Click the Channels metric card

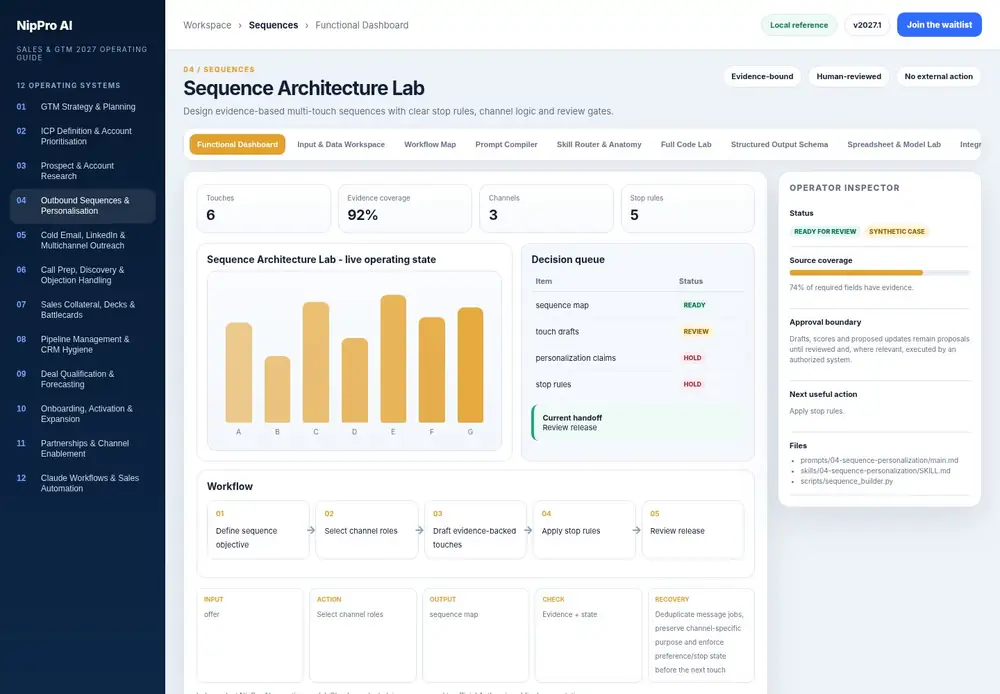click(546, 209)
